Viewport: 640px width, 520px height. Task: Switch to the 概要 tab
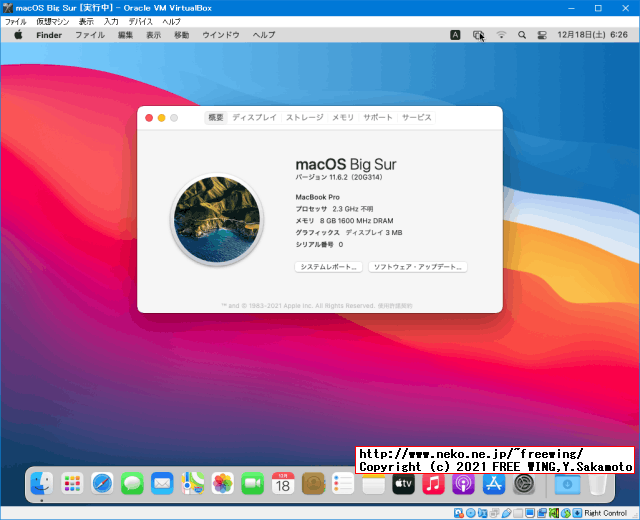point(216,118)
